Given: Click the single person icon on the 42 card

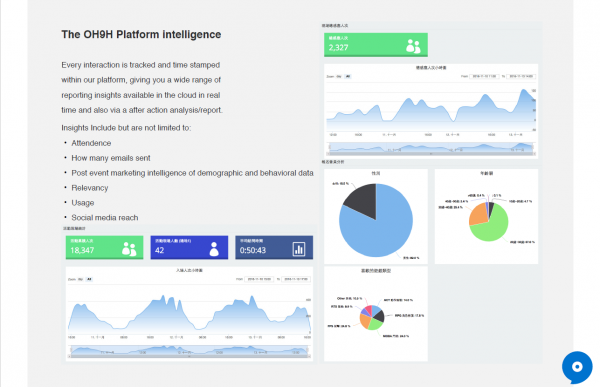Looking at the screenshot, I should click(x=214, y=249).
